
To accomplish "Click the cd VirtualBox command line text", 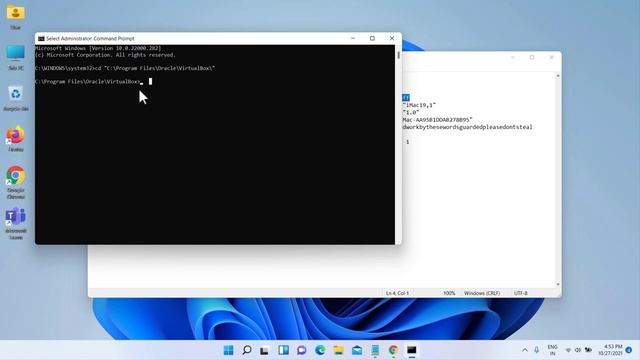I will click(x=125, y=68).
